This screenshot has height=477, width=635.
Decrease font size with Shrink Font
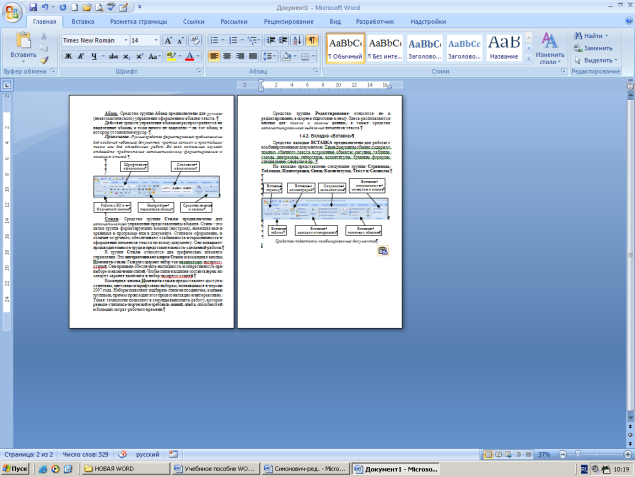pos(181,40)
